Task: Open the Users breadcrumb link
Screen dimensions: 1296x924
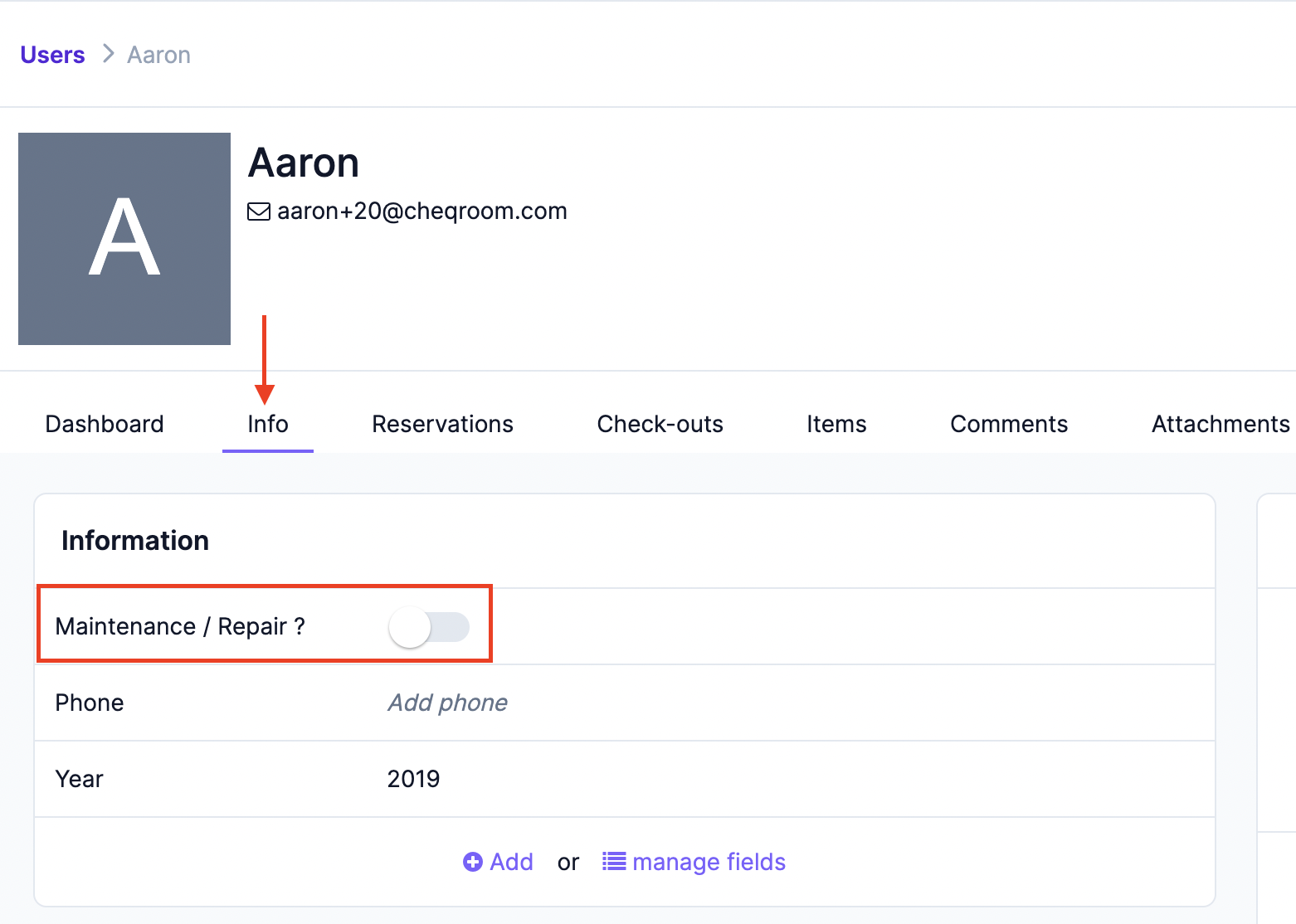Action: point(52,55)
